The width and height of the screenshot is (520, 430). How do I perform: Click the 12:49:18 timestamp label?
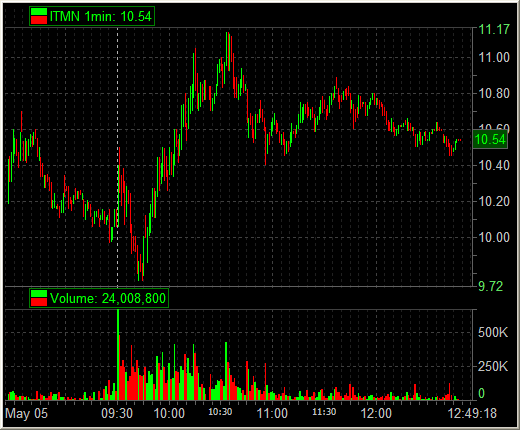(472, 414)
